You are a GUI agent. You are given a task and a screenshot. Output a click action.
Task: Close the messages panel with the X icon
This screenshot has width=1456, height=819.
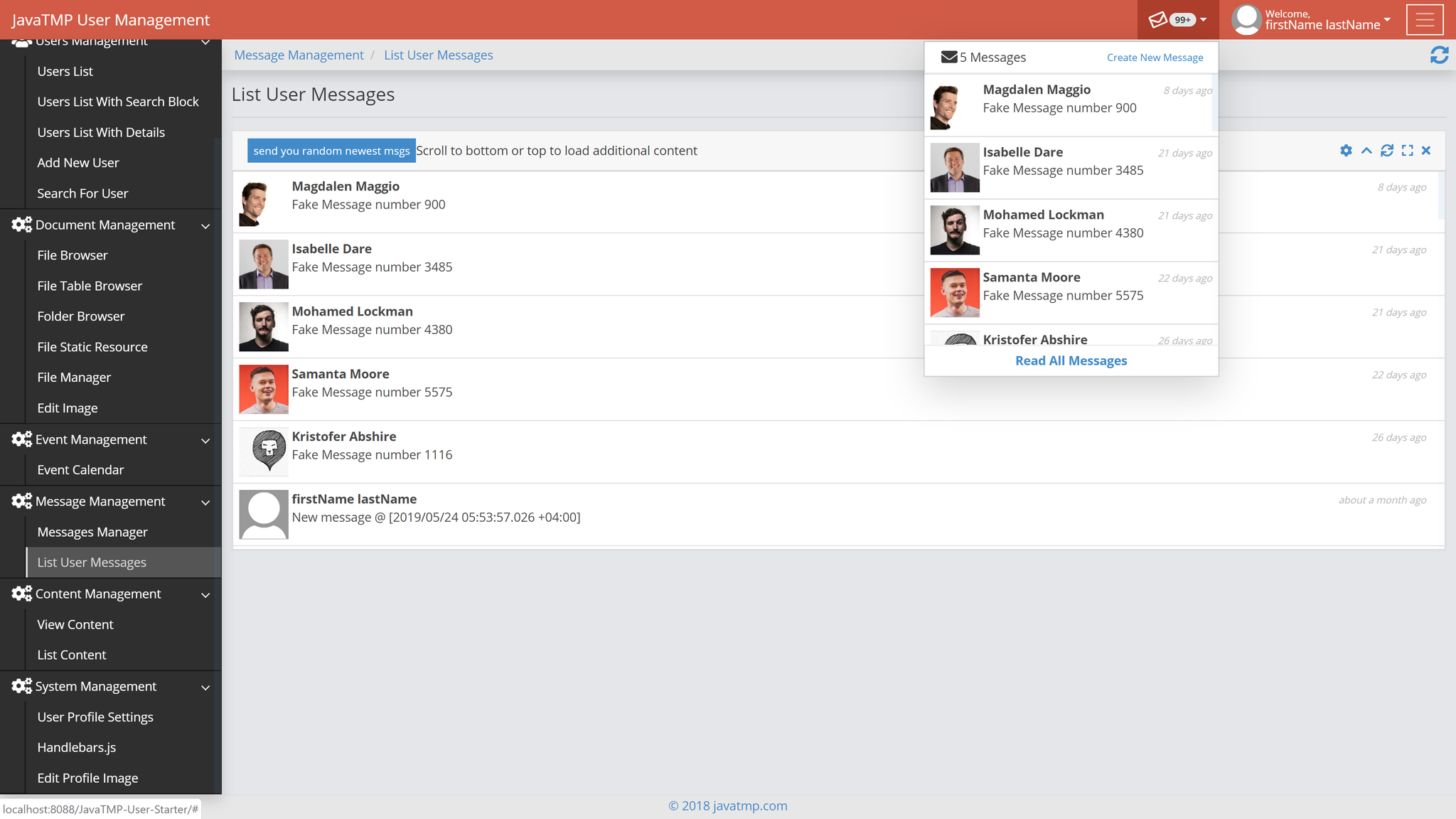[1427, 151]
